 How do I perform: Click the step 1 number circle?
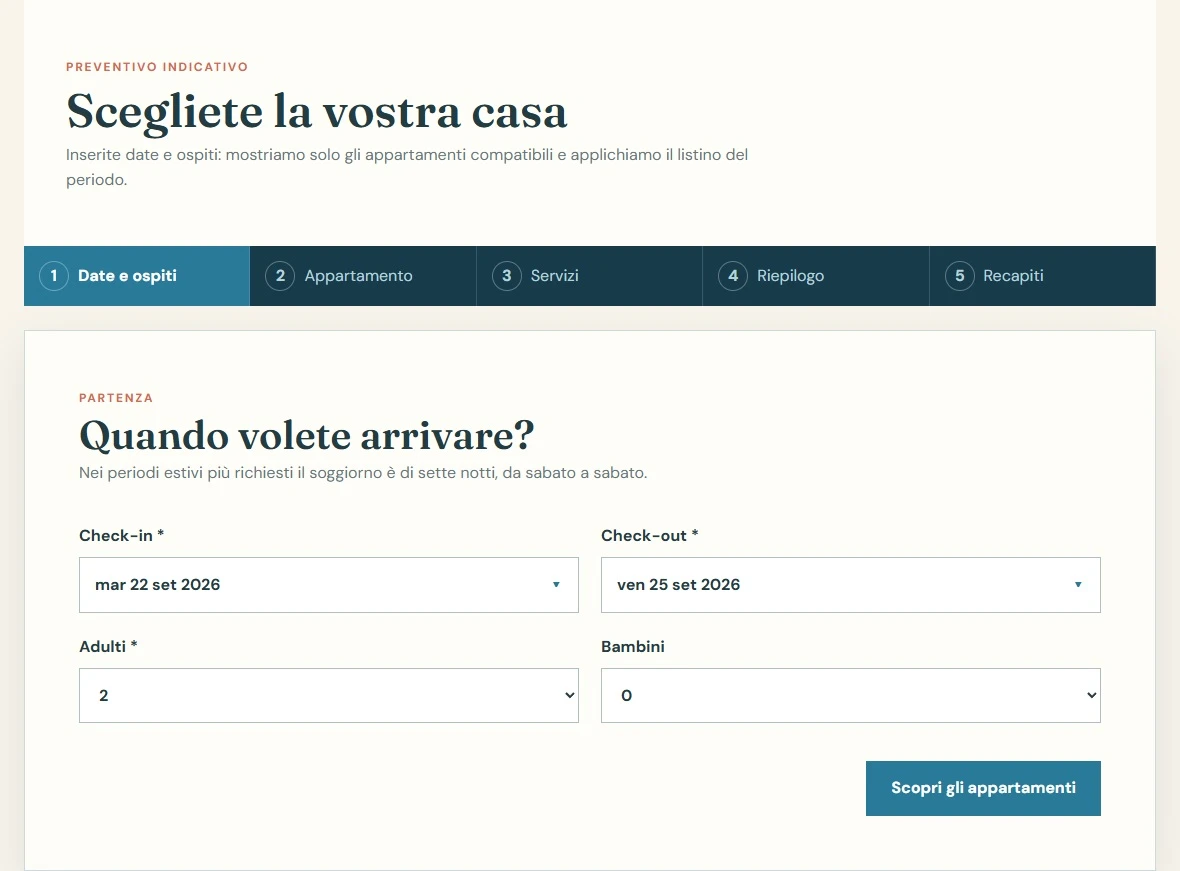click(53, 276)
